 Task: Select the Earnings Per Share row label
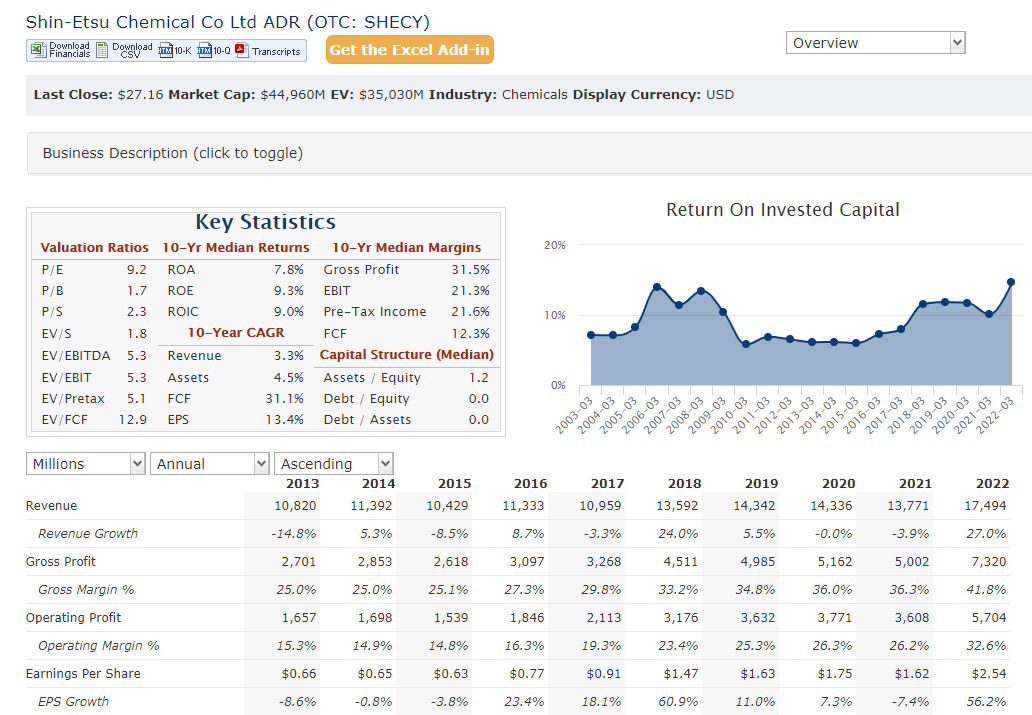tap(83, 674)
